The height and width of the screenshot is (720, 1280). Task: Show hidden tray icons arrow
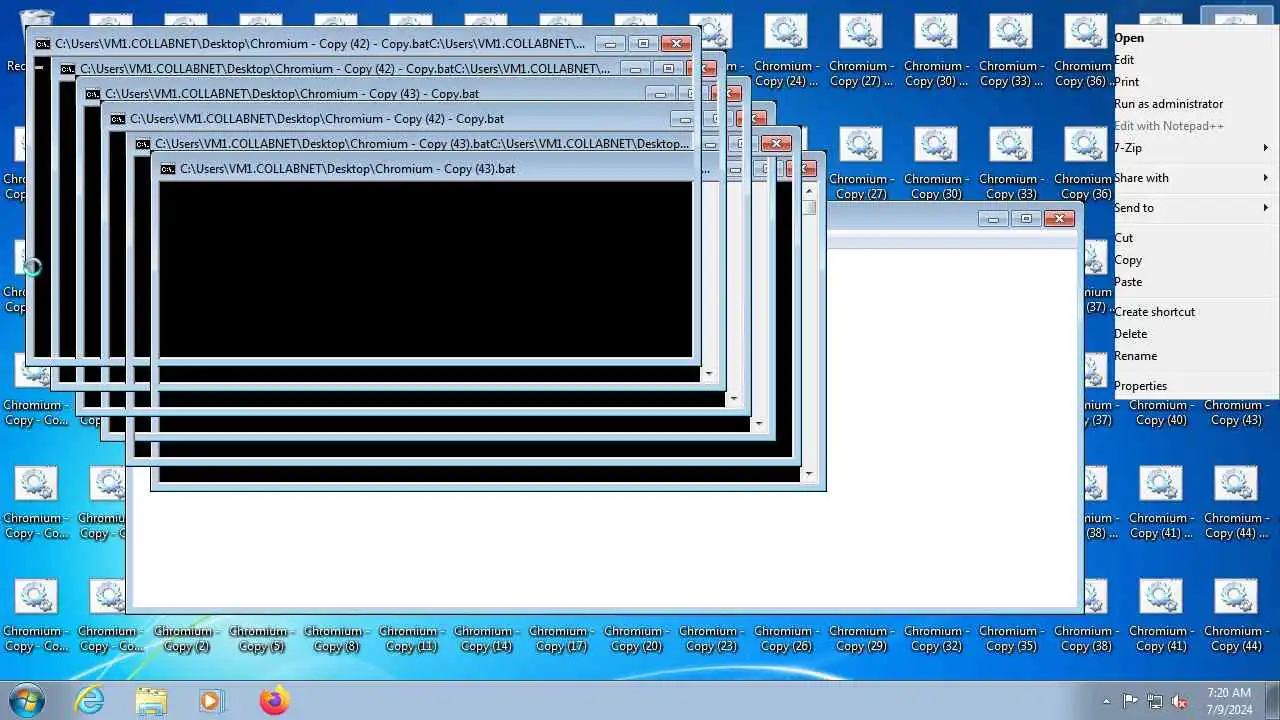coord(1106,701)
